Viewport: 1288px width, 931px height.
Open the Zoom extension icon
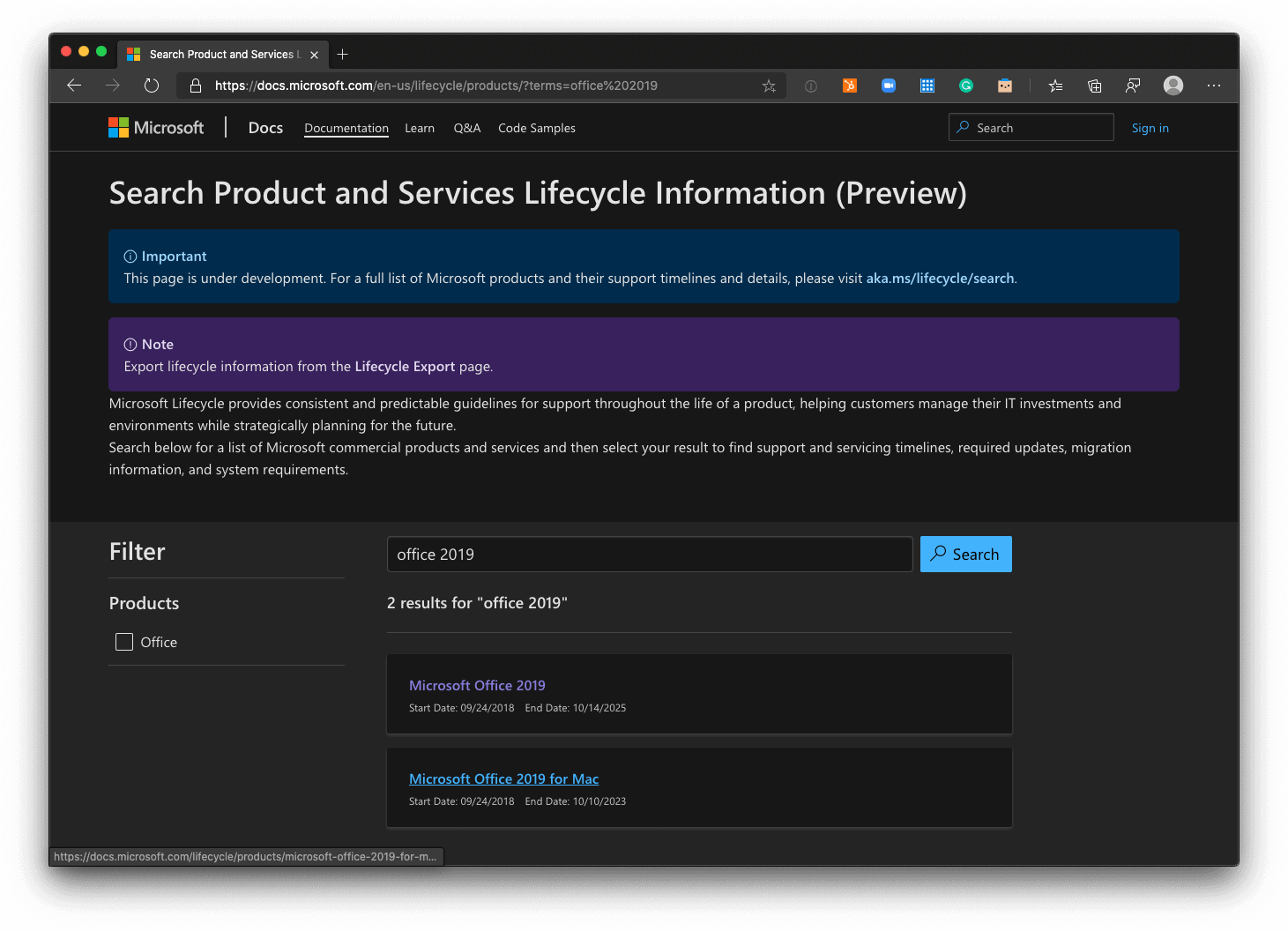tap(889, 86)
